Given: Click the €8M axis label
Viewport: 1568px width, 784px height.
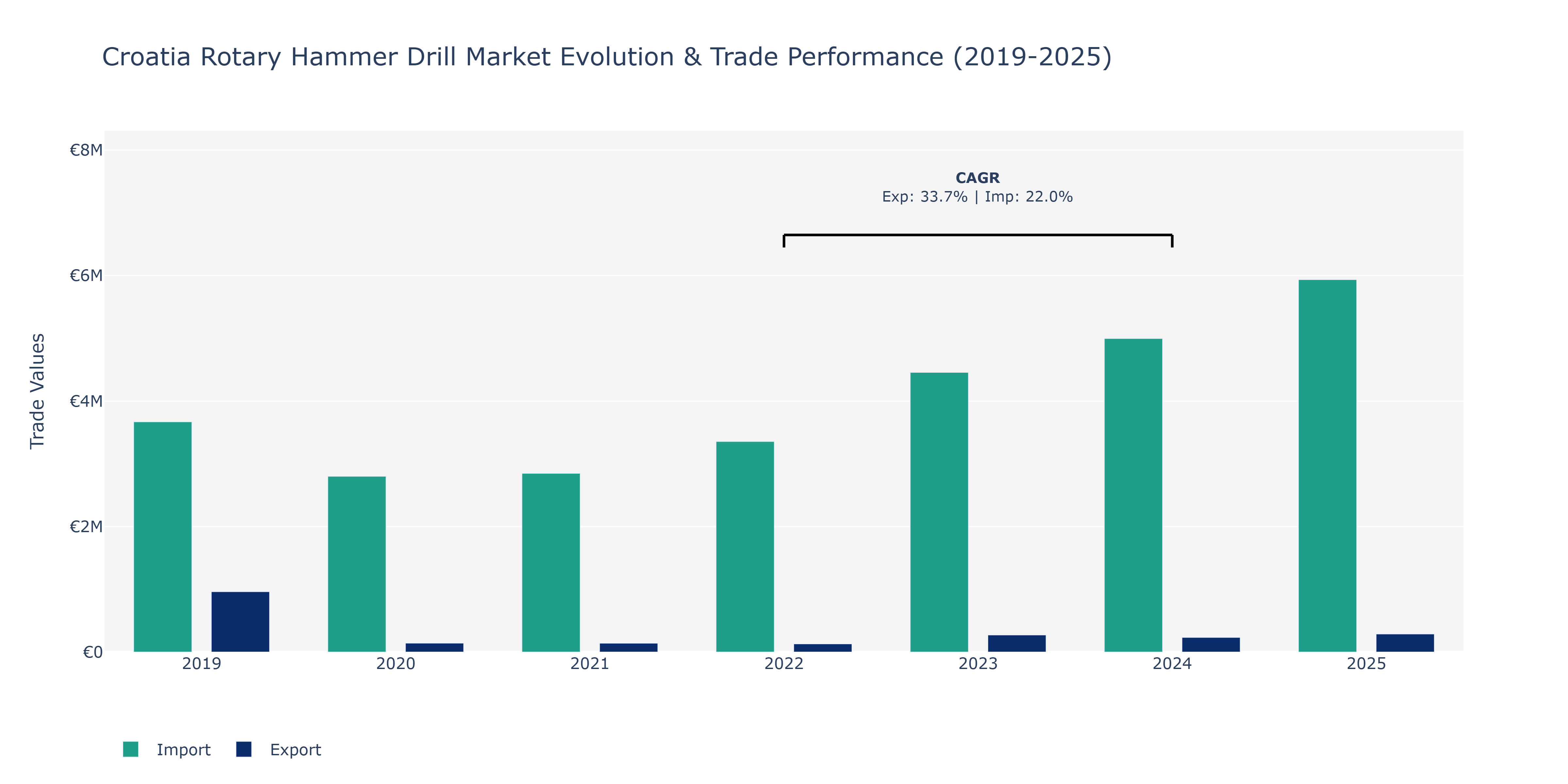Looking at the screenshot, I should tap(86, 150).
